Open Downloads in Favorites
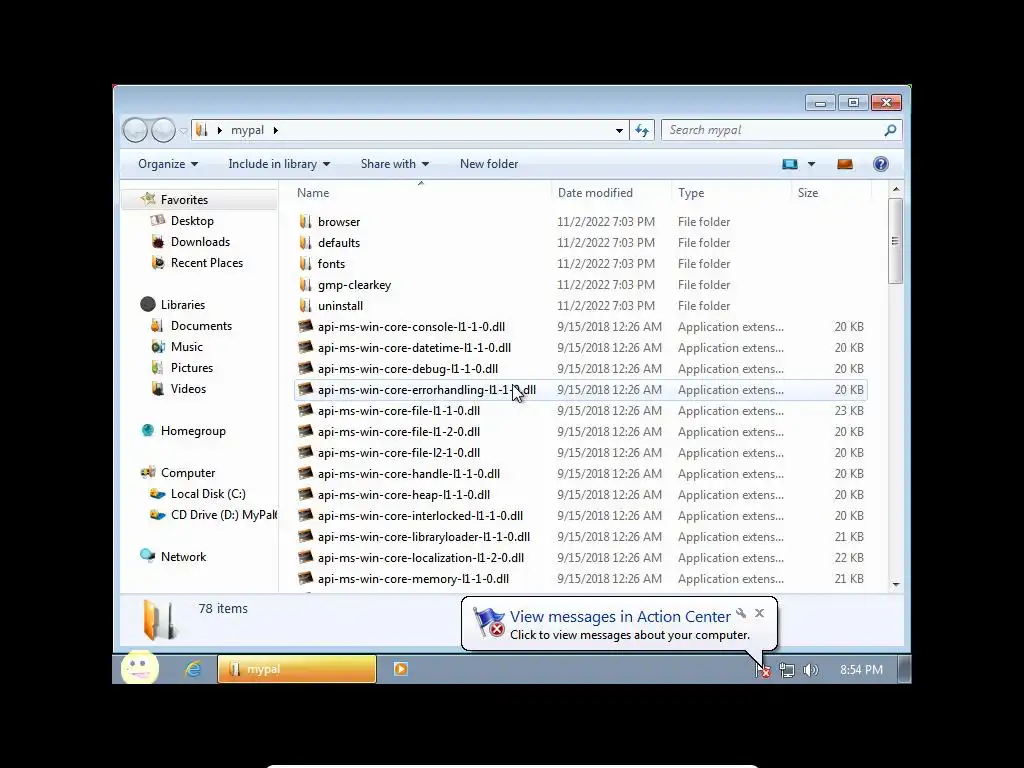Image resolution: width=1024 pixels, height=768 pixels. pos(200,242)
